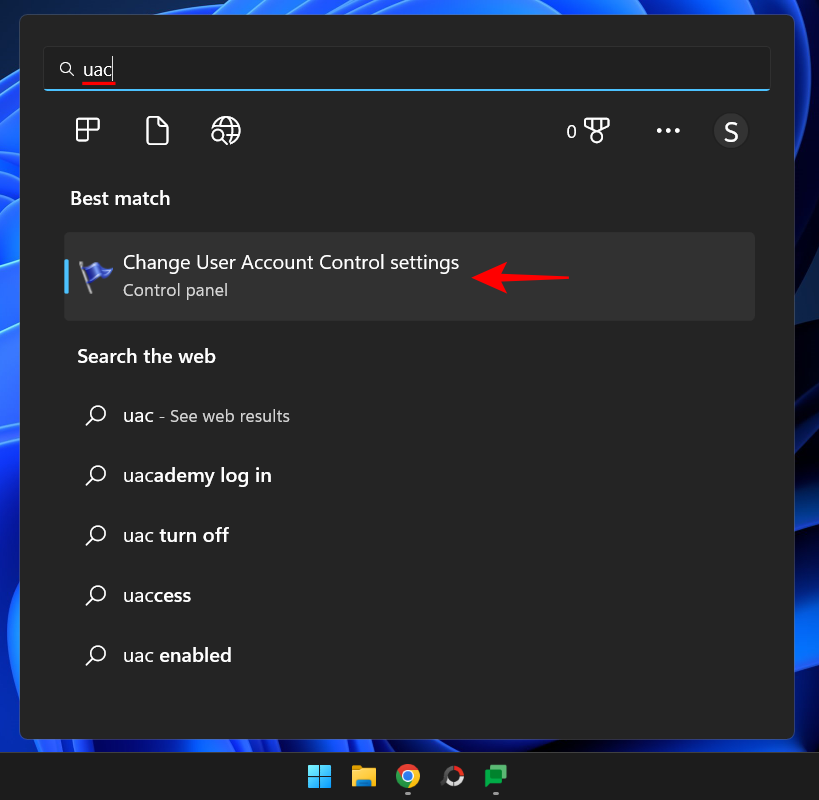Open the Start menu from the taskbar
The height and width of the screenshot is (800, 819).
319,775
